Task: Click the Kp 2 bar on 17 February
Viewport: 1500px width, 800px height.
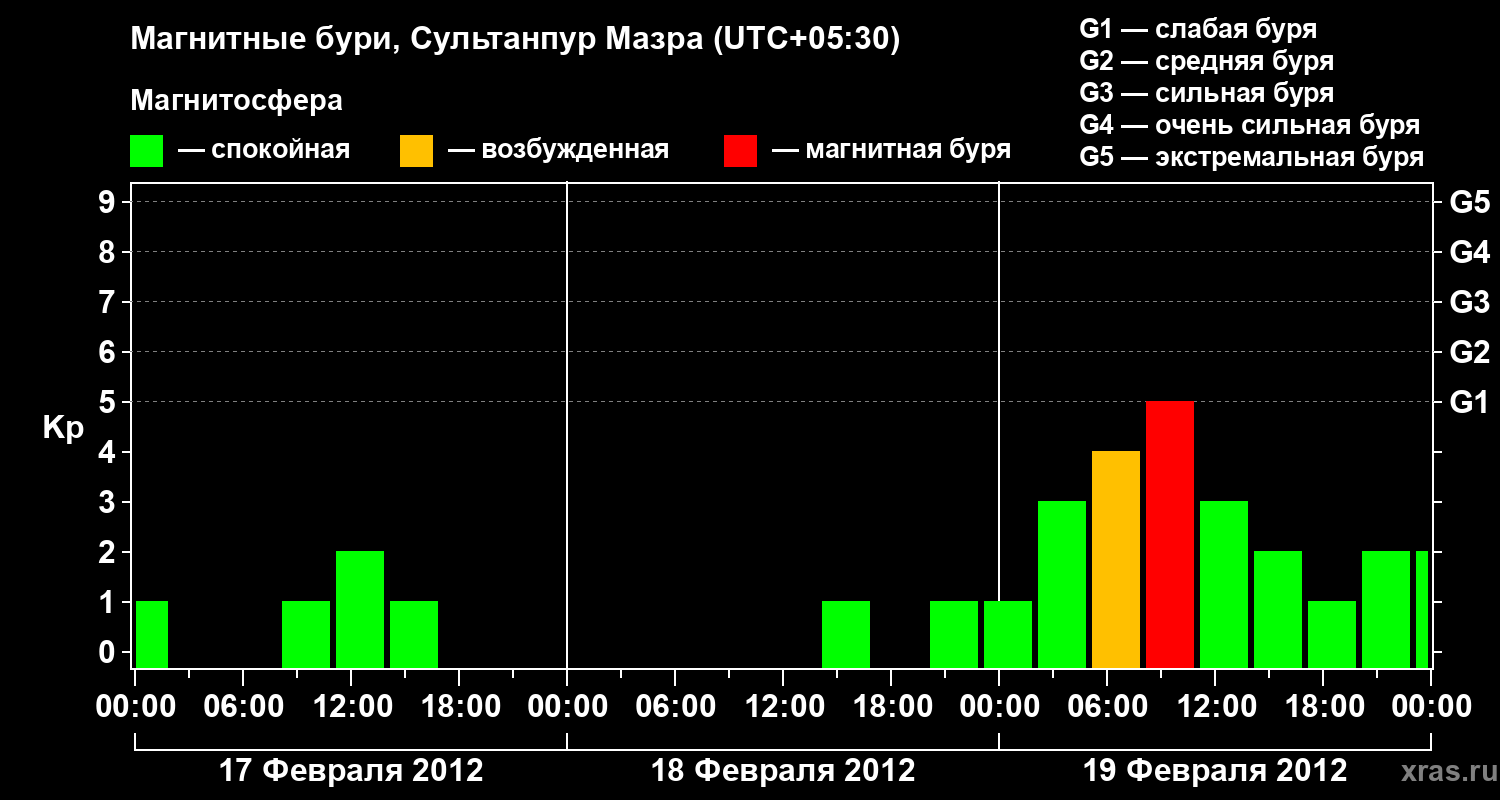Action: pos(360,609)
